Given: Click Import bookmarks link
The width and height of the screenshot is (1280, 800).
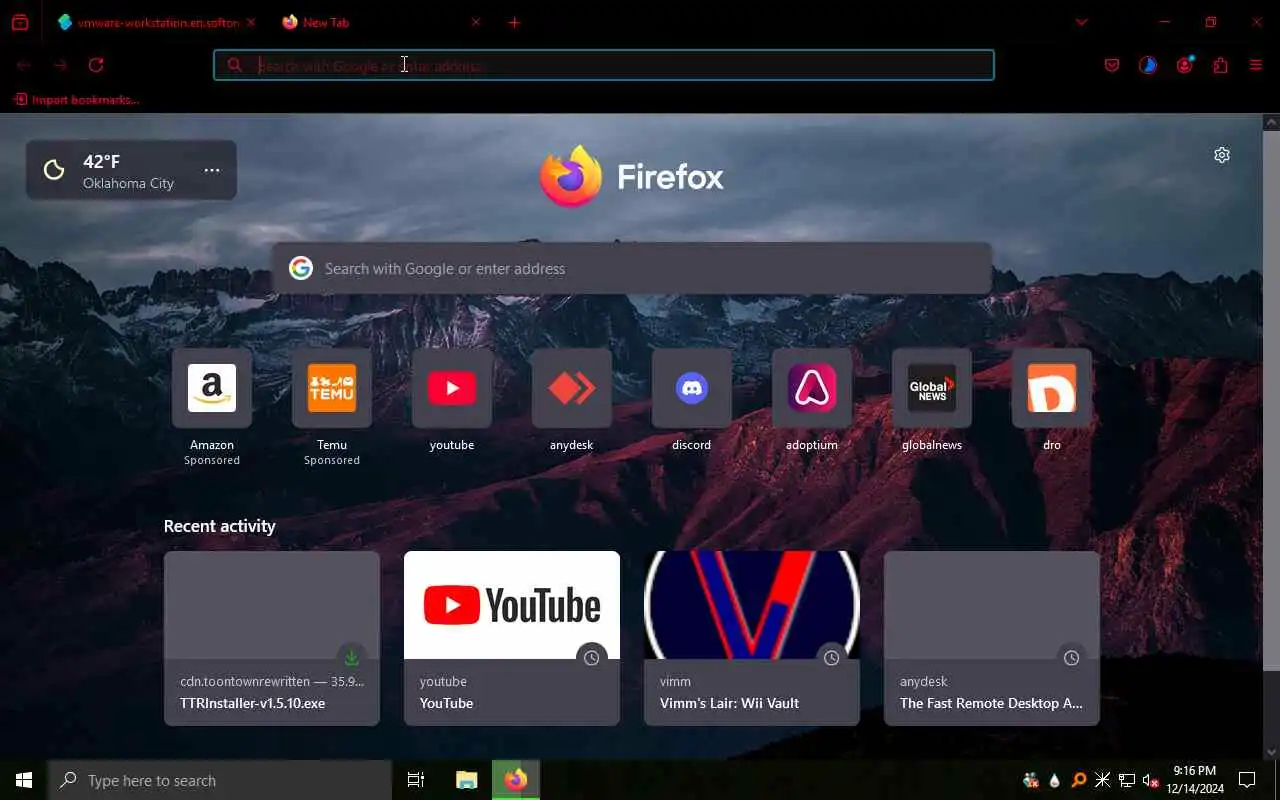Looking at the screenshot, I should click(x=77, y=99).
